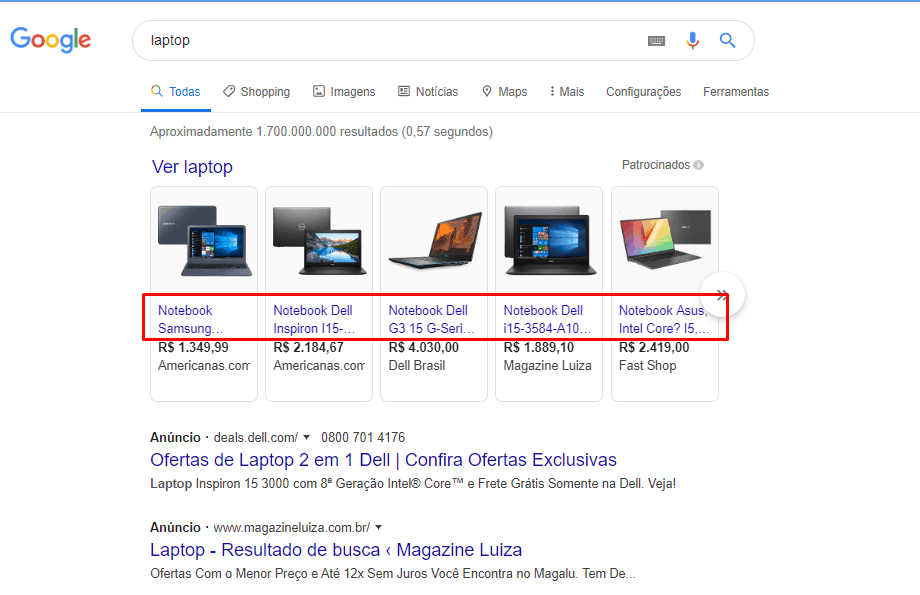Click the blue search magnifier button
Screen dimensions: 920x595
click(x=728, y=40)
